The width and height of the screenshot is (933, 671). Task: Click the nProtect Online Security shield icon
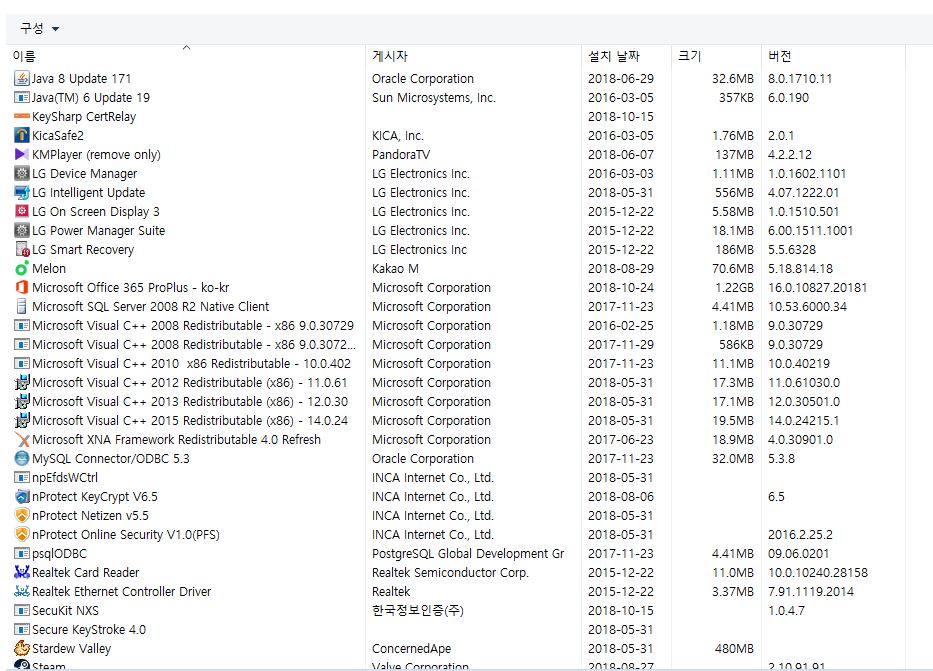(x=22, y=534)
